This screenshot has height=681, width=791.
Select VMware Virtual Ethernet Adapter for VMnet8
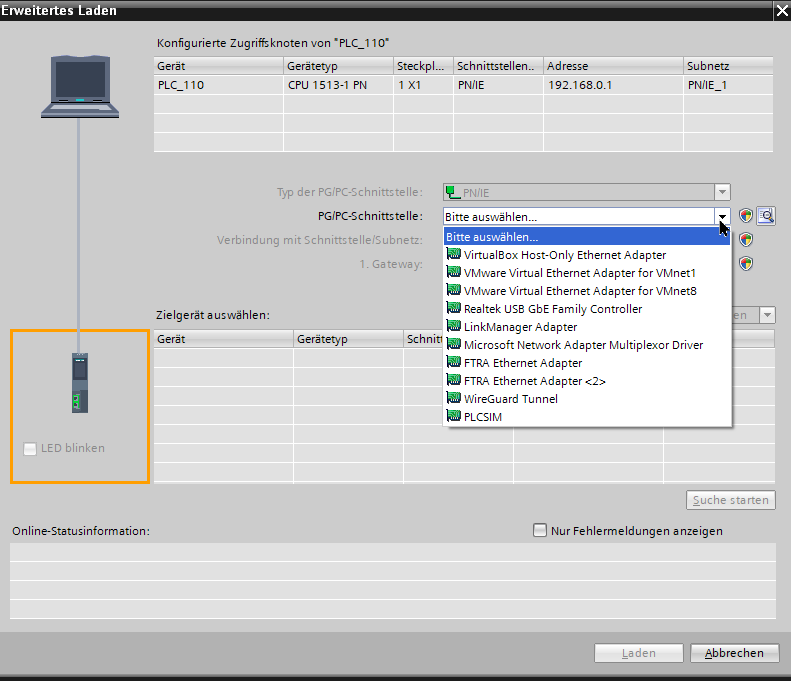coord(580,291)
